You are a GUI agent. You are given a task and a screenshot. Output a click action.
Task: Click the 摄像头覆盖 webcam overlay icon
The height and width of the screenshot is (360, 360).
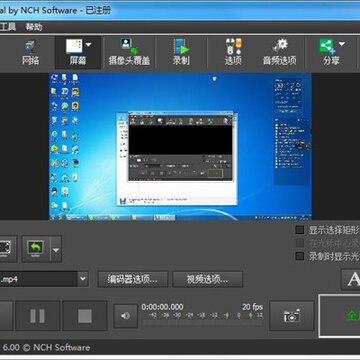coord(129,52)
